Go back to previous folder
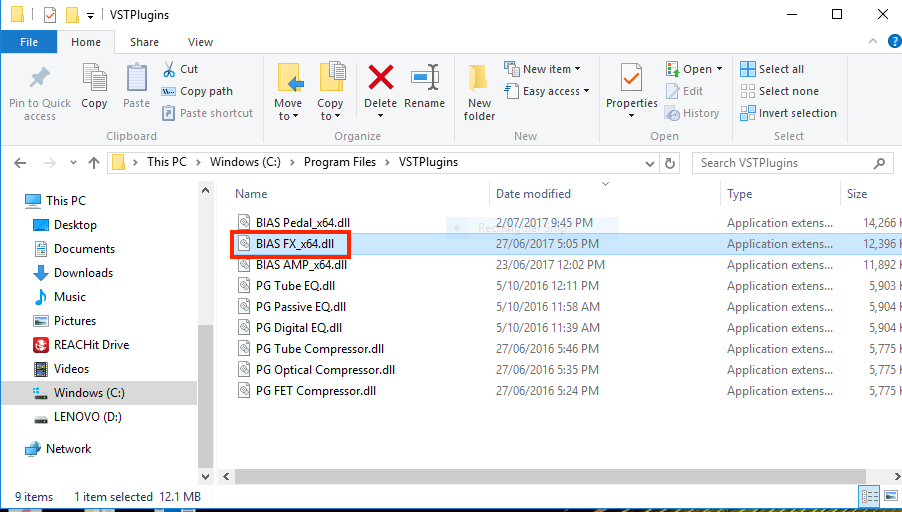This screenshot has height=512, width=902. pyautogui.click(x=20, y=163)
